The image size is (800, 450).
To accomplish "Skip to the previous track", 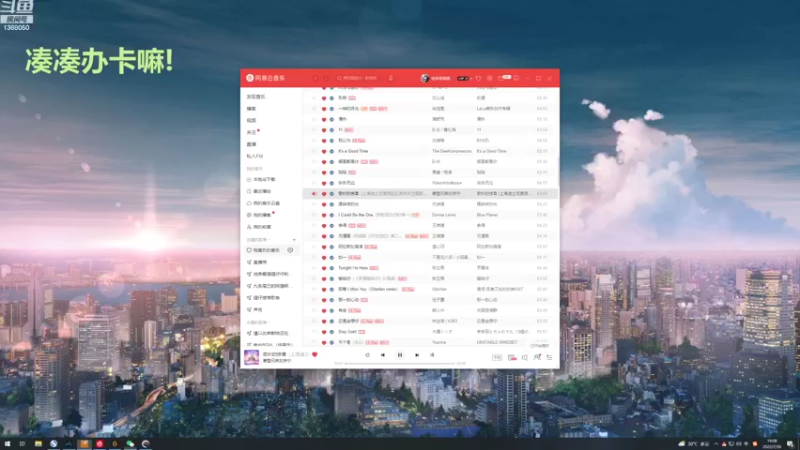I will pos(383,355).
